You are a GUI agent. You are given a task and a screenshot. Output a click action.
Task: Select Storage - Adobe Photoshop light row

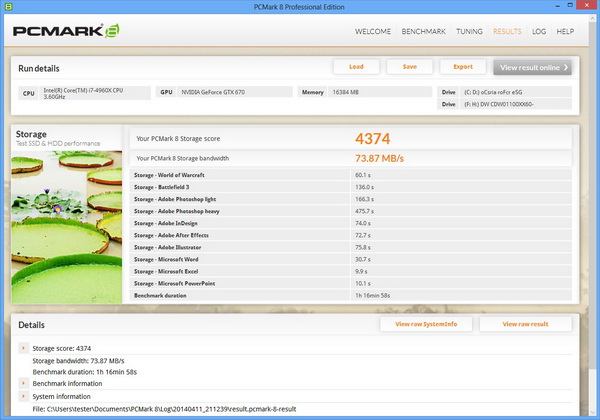351,199
